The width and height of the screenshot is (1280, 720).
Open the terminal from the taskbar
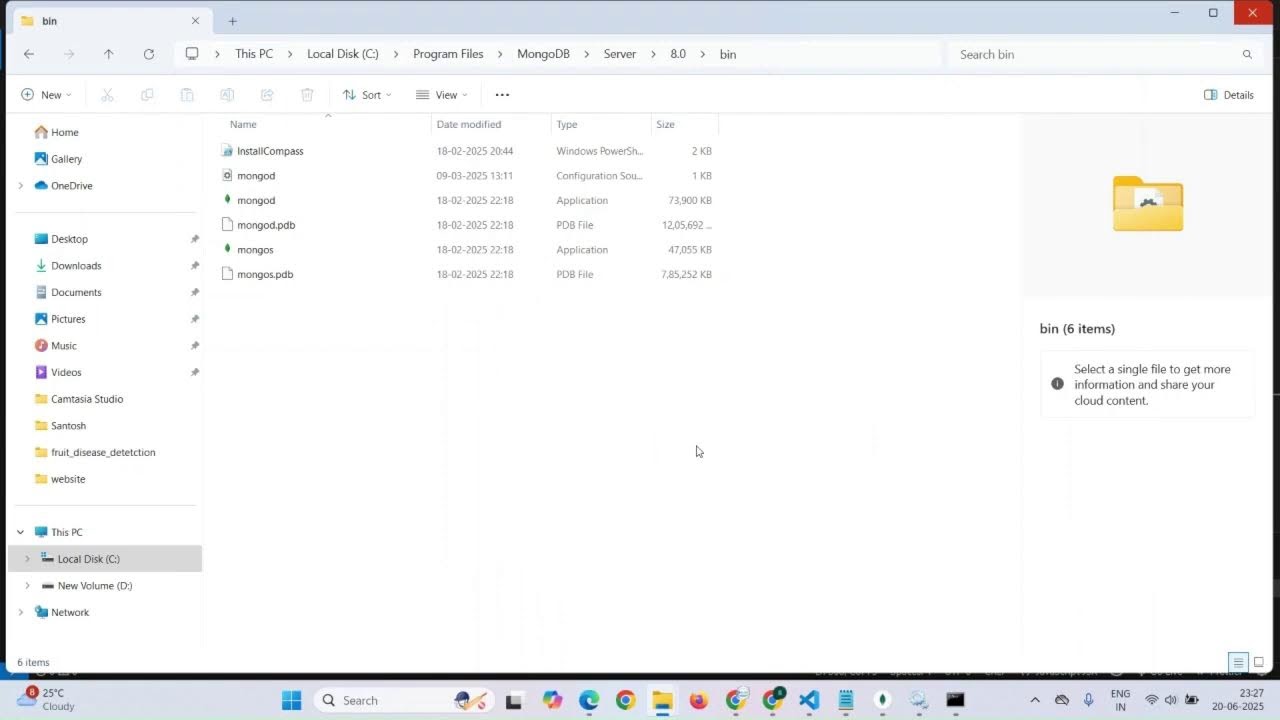pos(955,700)
